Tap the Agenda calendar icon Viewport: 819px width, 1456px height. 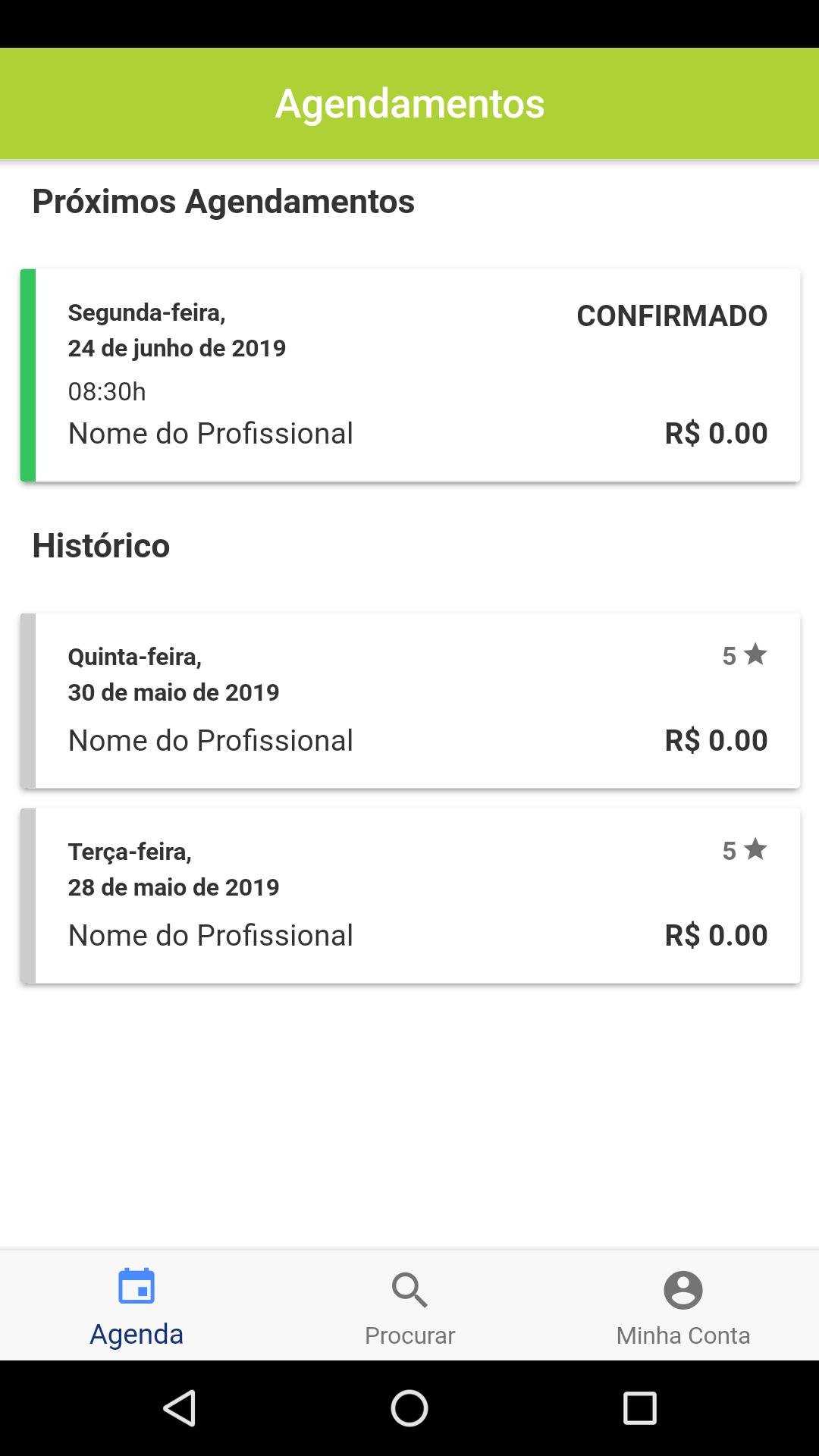[x=136, y=1287]
